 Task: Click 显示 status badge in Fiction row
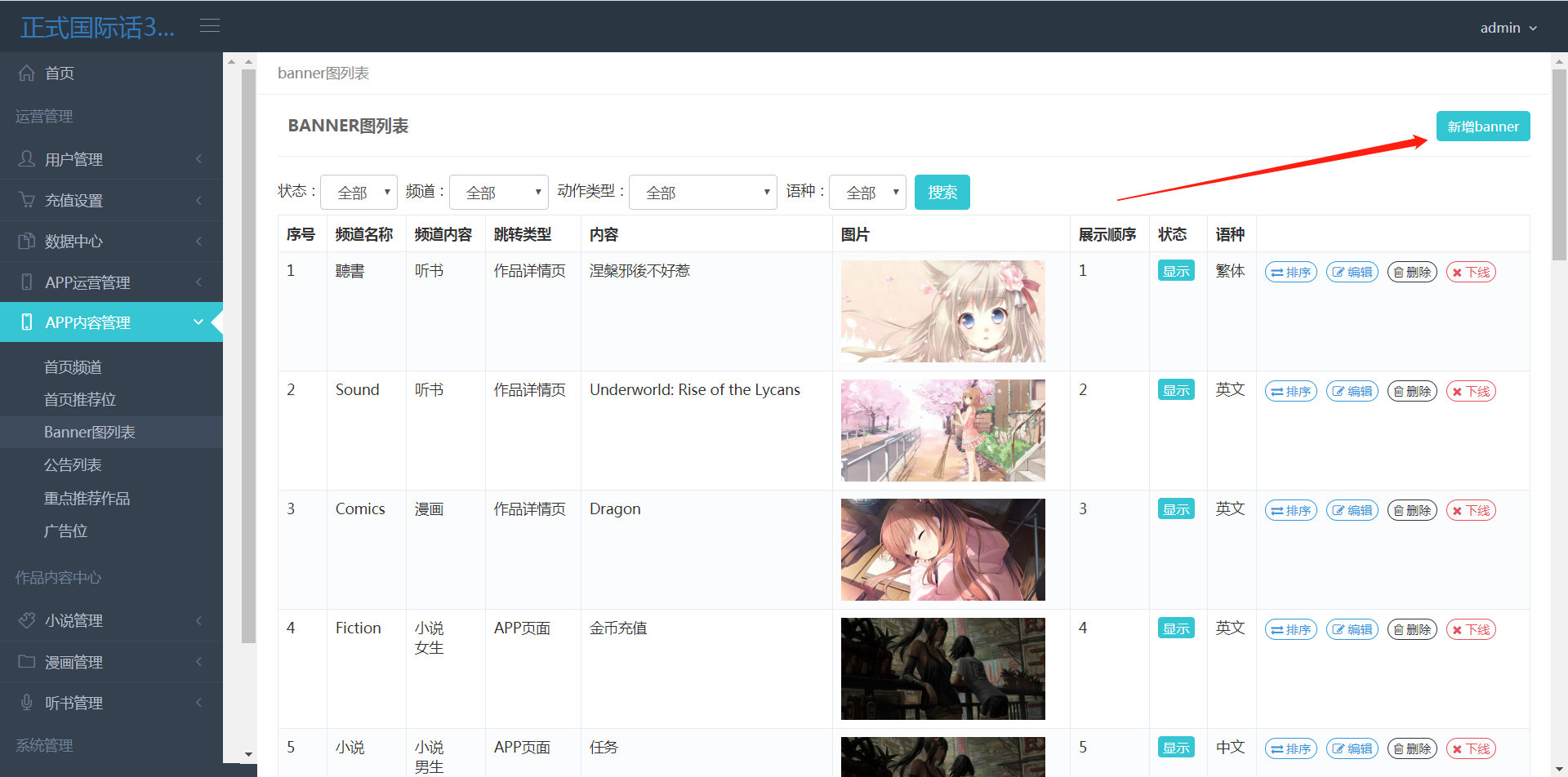(1176, 628)
